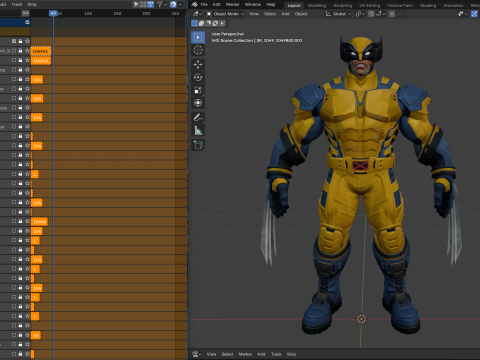The image size is (480, 360).
Task: Click the second filter icon in NLA header
Action: point(143,4)
